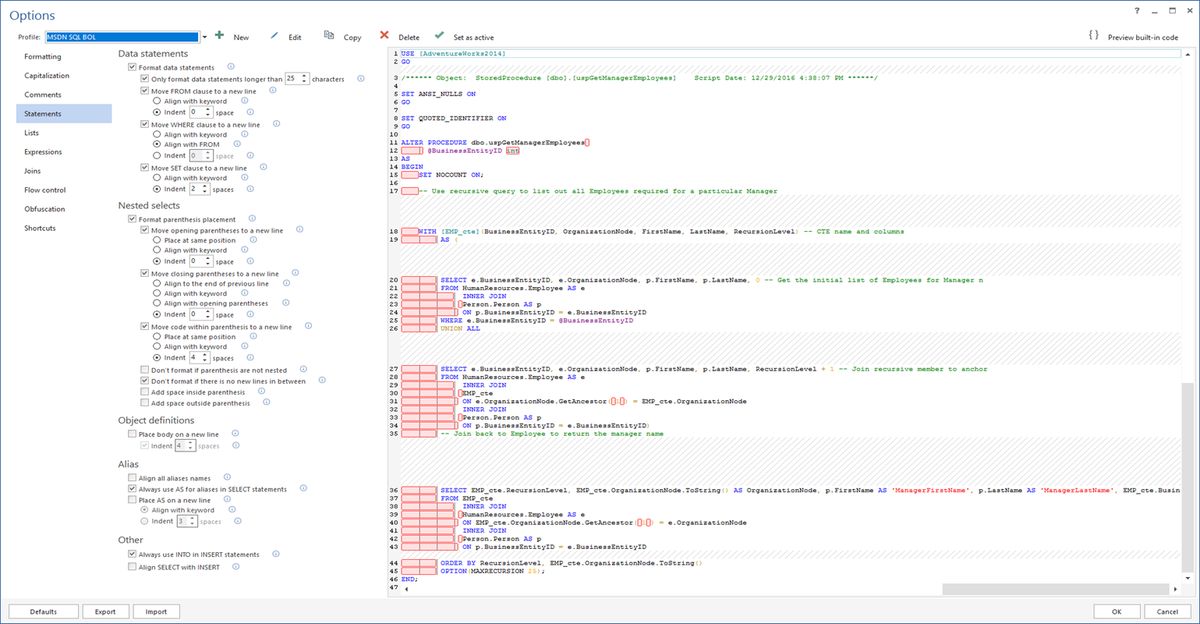Switch to the Capitalization settings page
This screenshot has width=1200, height=624.
tap(47, 75)
